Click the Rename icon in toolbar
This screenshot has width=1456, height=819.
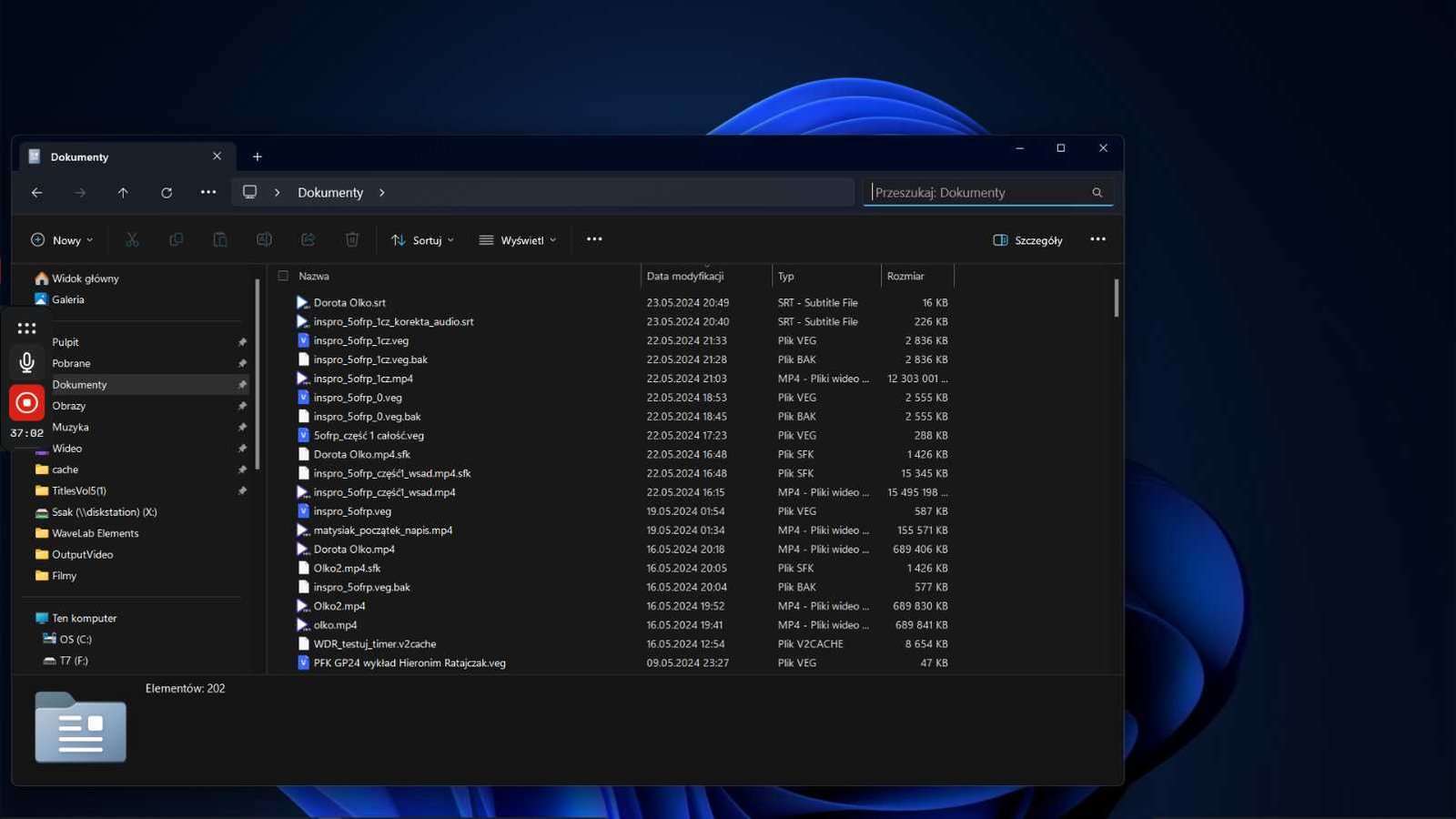[264, 239]
